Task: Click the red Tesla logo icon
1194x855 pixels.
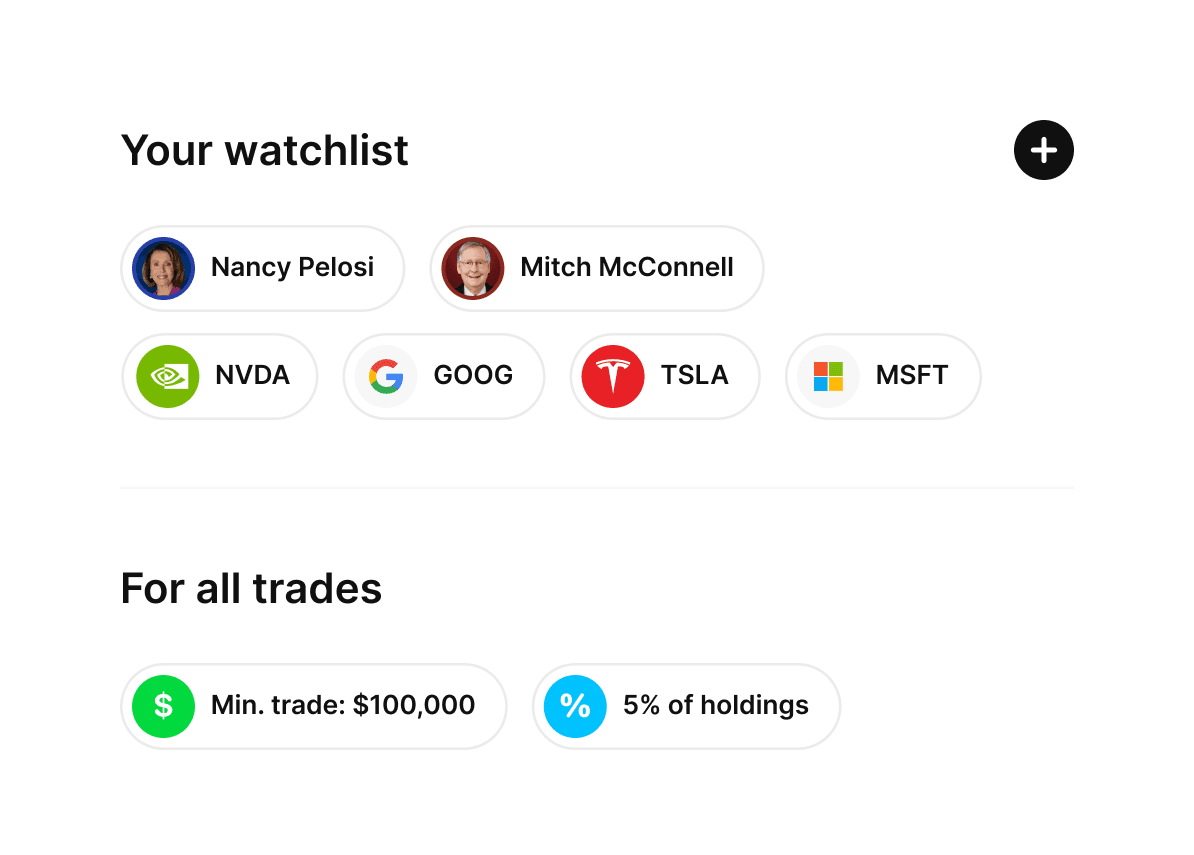Action: pos(613,376)
